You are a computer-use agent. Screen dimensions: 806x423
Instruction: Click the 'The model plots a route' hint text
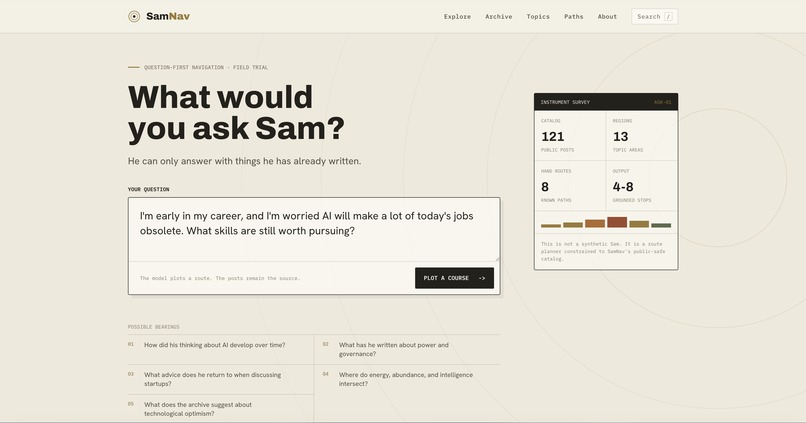(219, 278)
